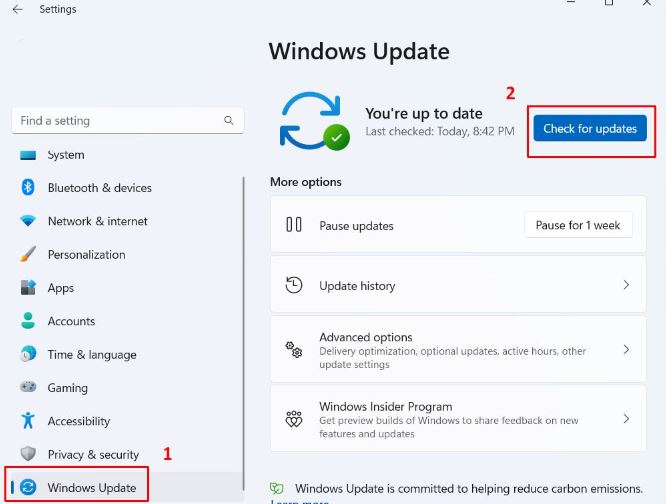
Task: Maximize the Settings window
Action: coord(609,3)
